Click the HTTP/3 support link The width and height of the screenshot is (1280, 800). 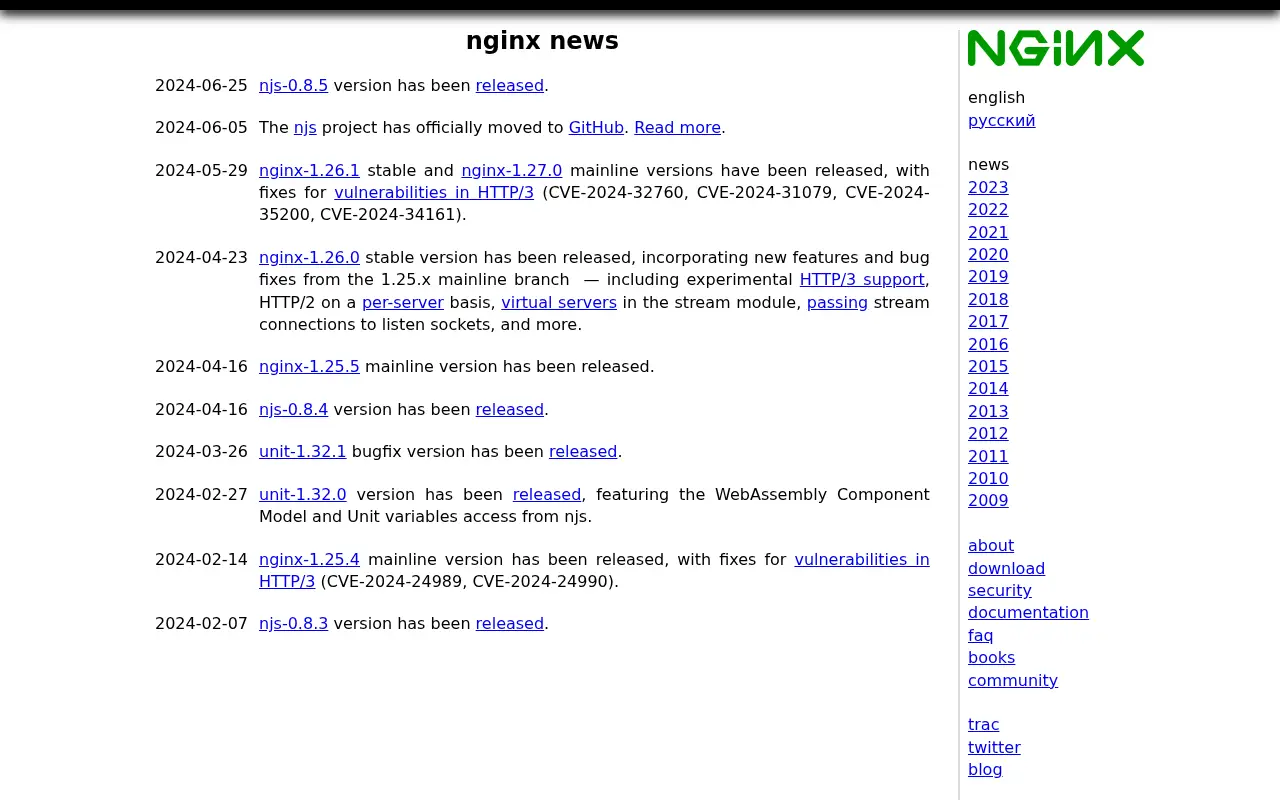pos(862,280)
